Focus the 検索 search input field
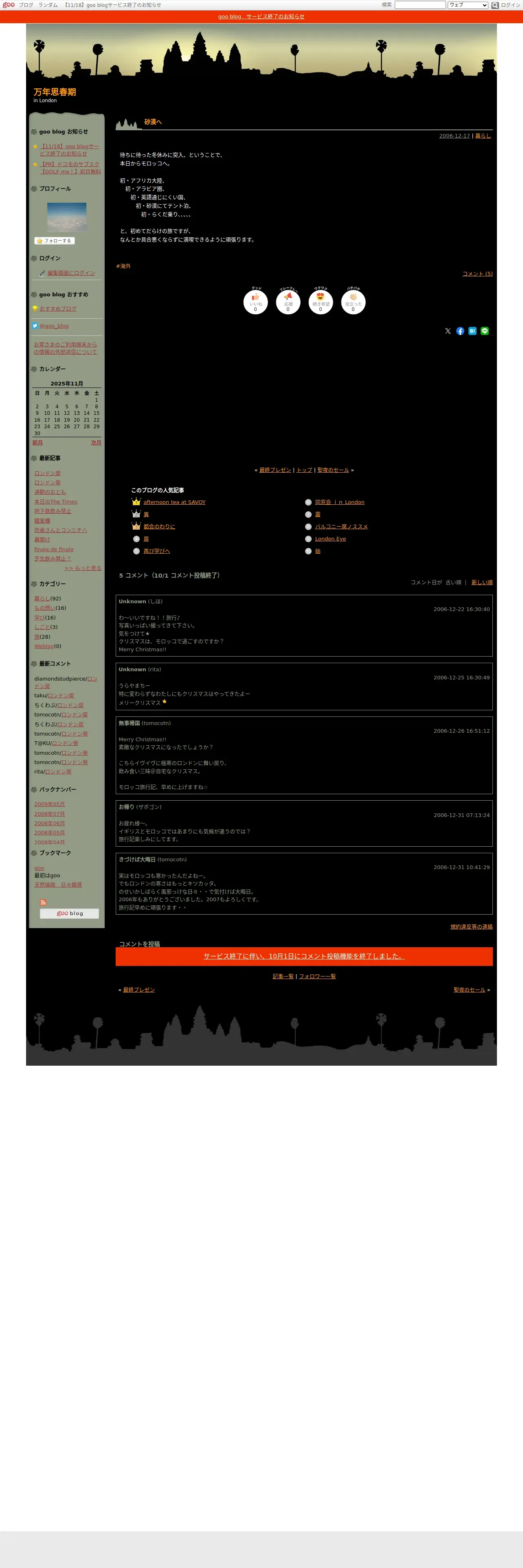Viewport: 523px width, 1568px height. (x=420, y=5)
